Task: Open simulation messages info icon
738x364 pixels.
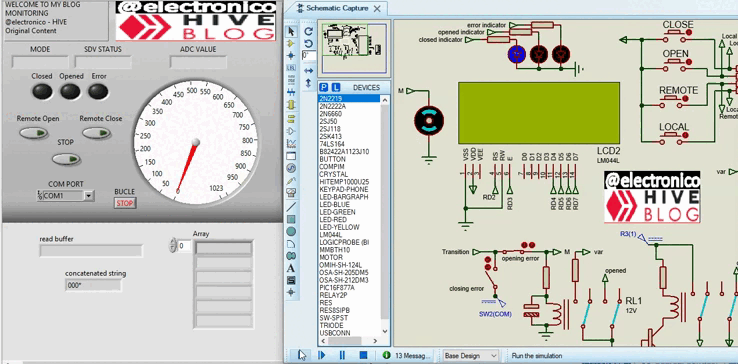Action: 386,355
